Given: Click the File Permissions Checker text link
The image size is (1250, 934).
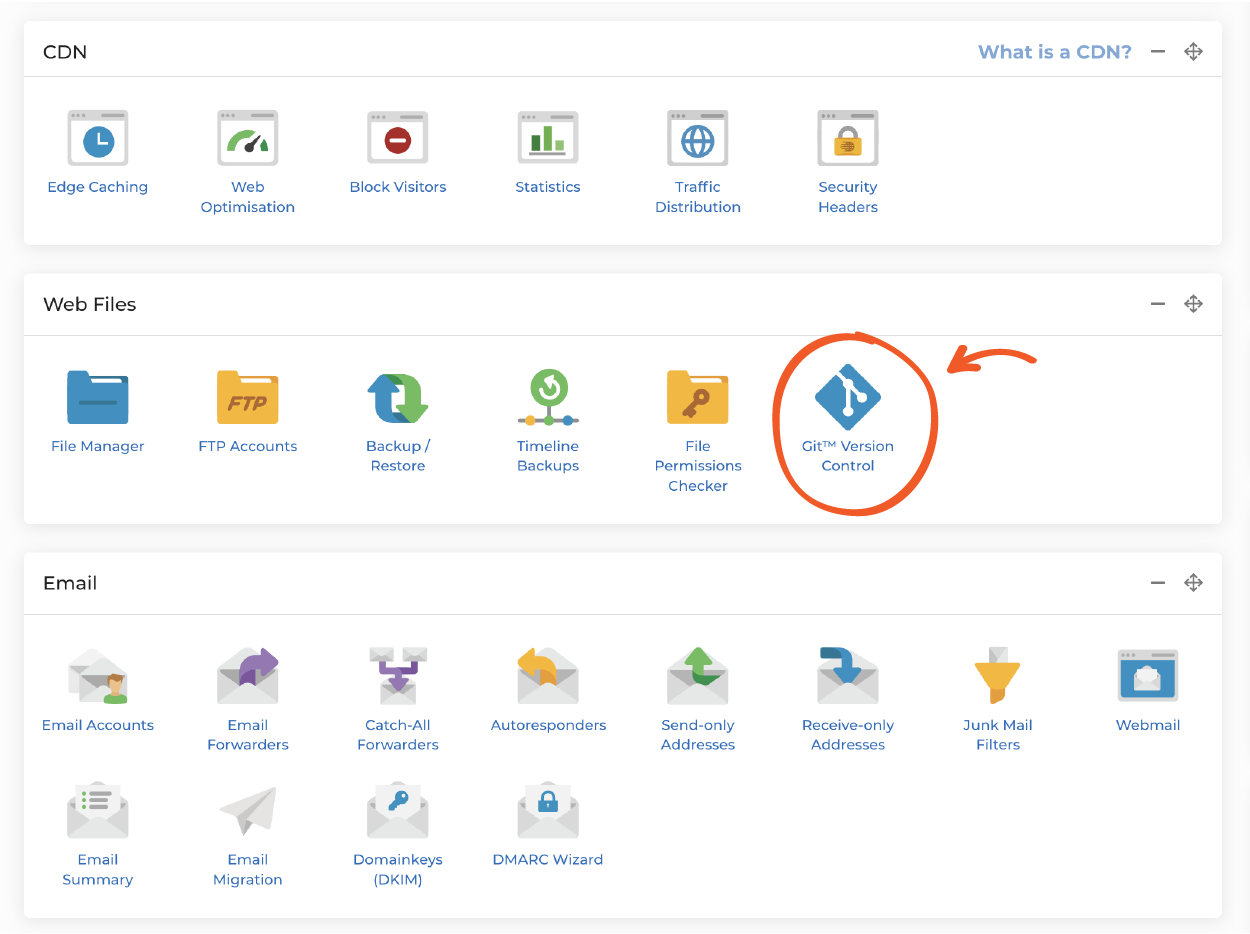Looking at the screenshot, I should coord(698,466).
